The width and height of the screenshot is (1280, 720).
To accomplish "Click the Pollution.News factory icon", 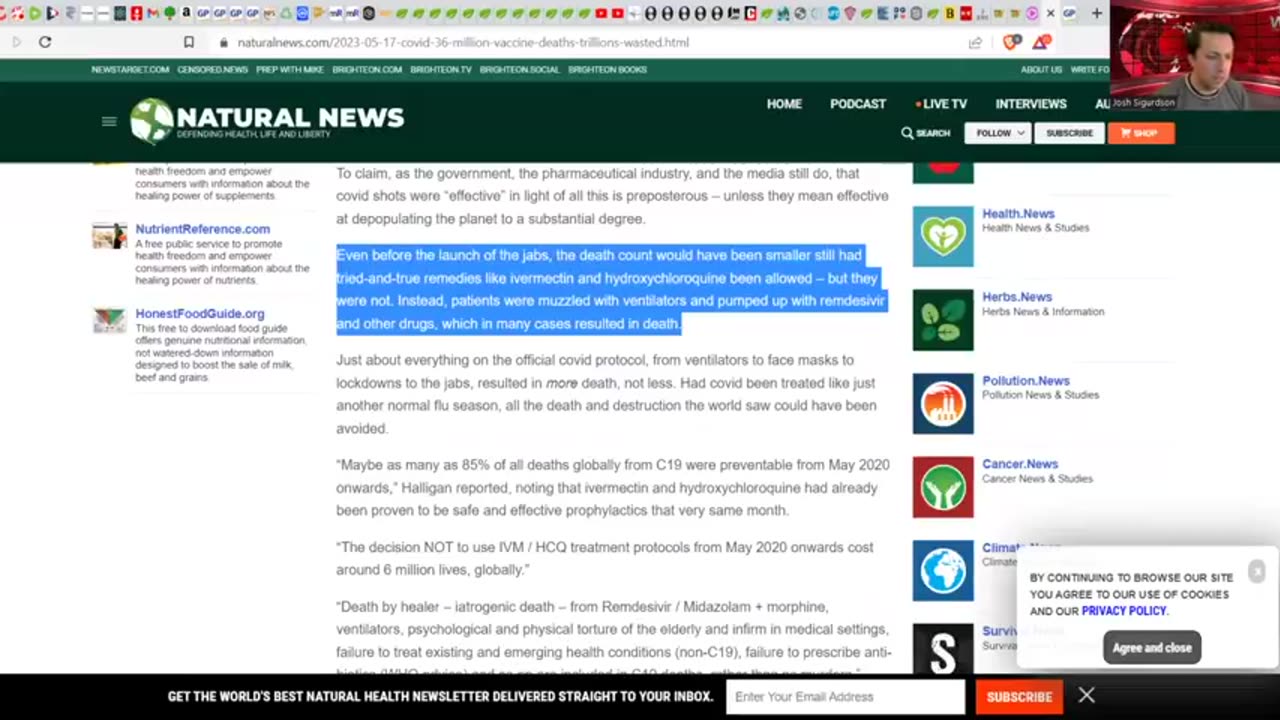I will (943, 404).
